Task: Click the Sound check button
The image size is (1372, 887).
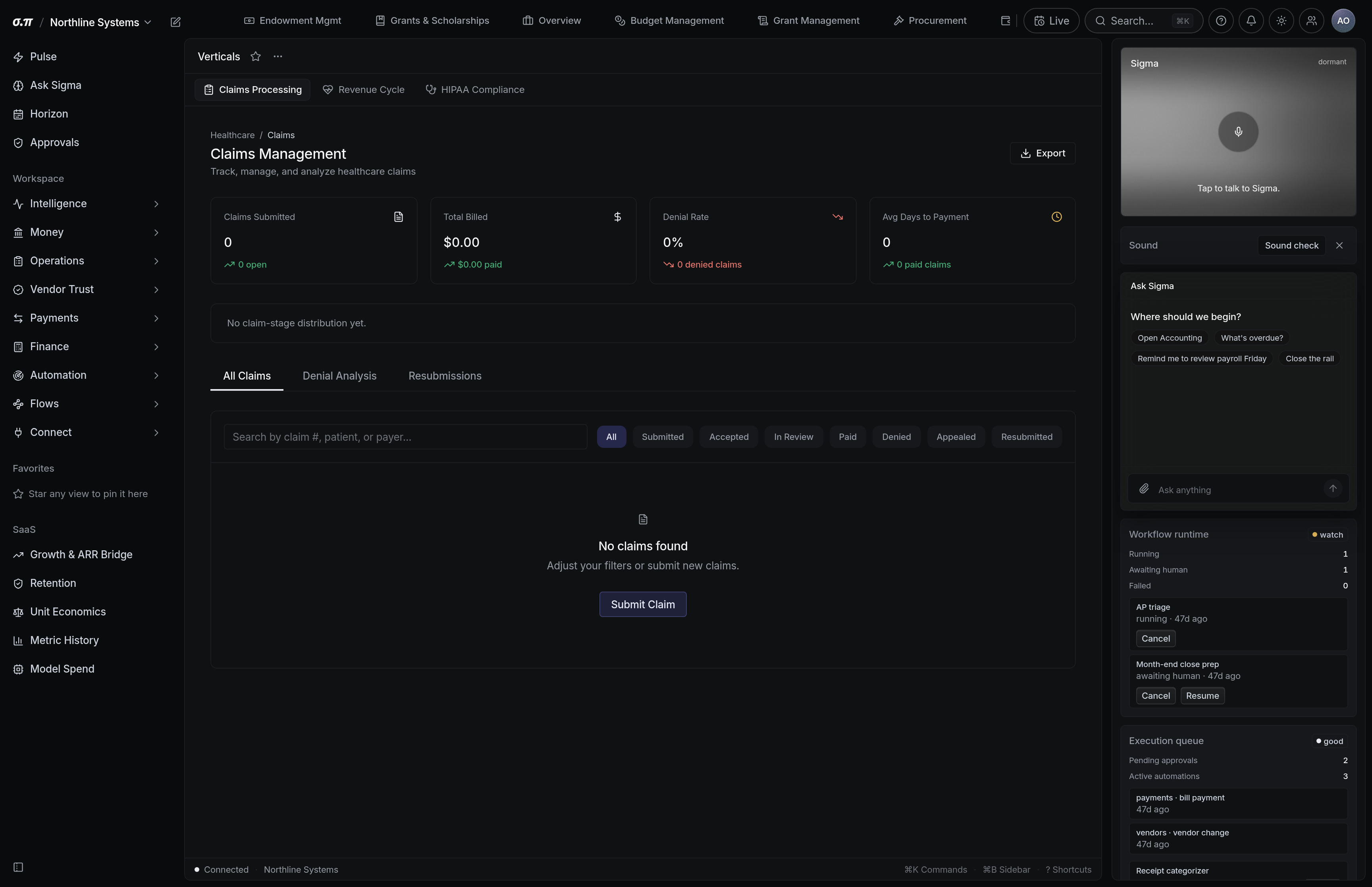Action: point(1291,245)
